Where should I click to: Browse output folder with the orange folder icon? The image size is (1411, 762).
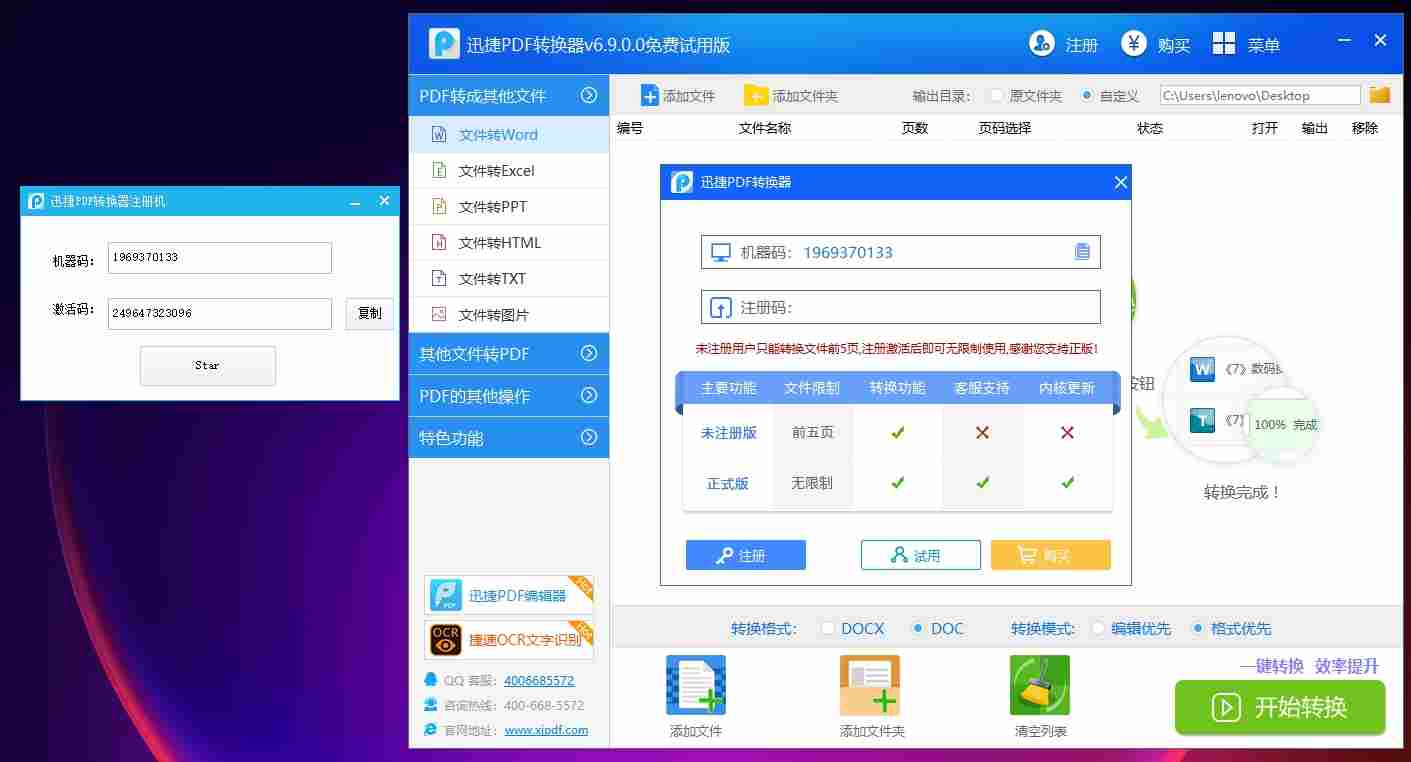point(1380,95)
